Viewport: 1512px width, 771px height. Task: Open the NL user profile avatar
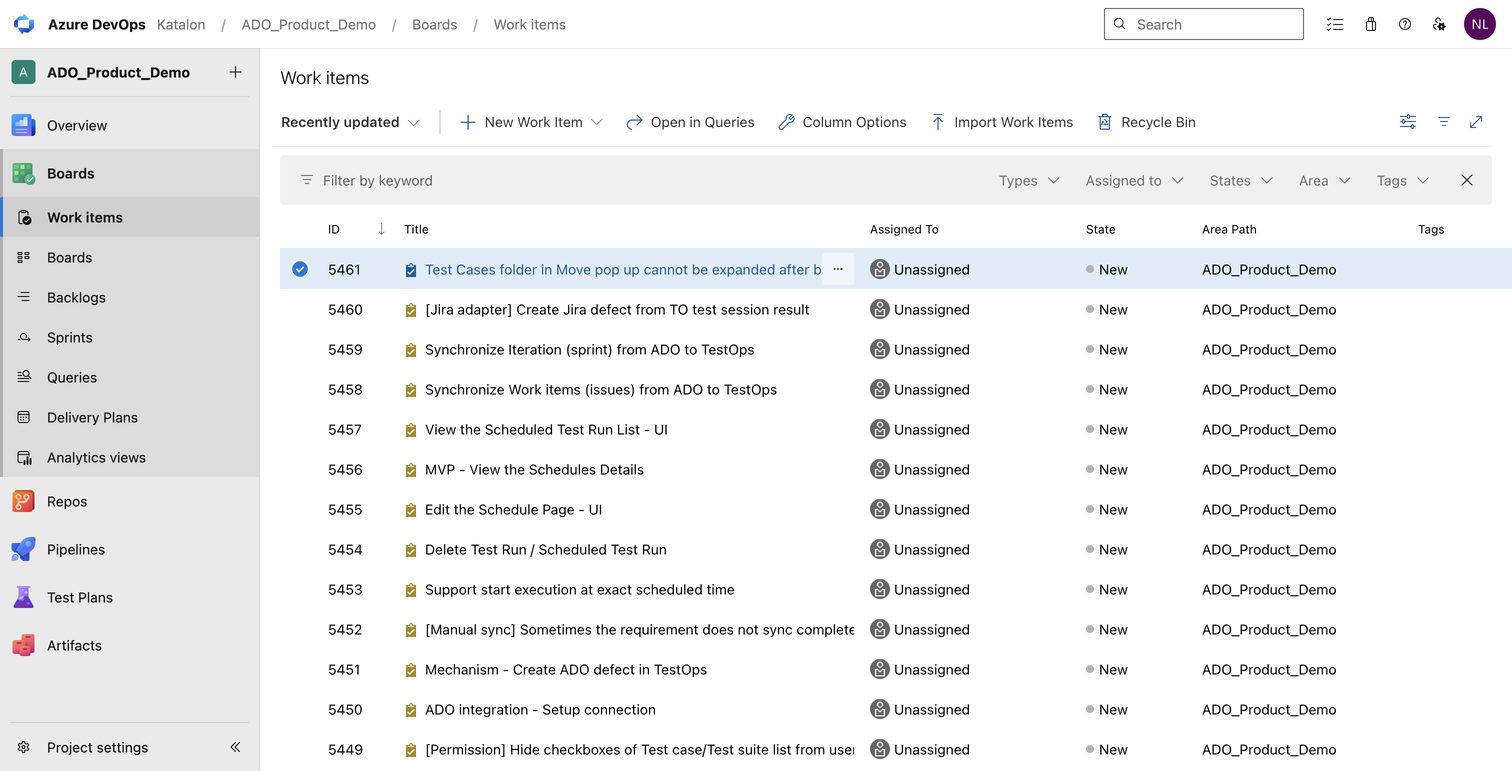pyautogui.click(x=1480, y=24)
